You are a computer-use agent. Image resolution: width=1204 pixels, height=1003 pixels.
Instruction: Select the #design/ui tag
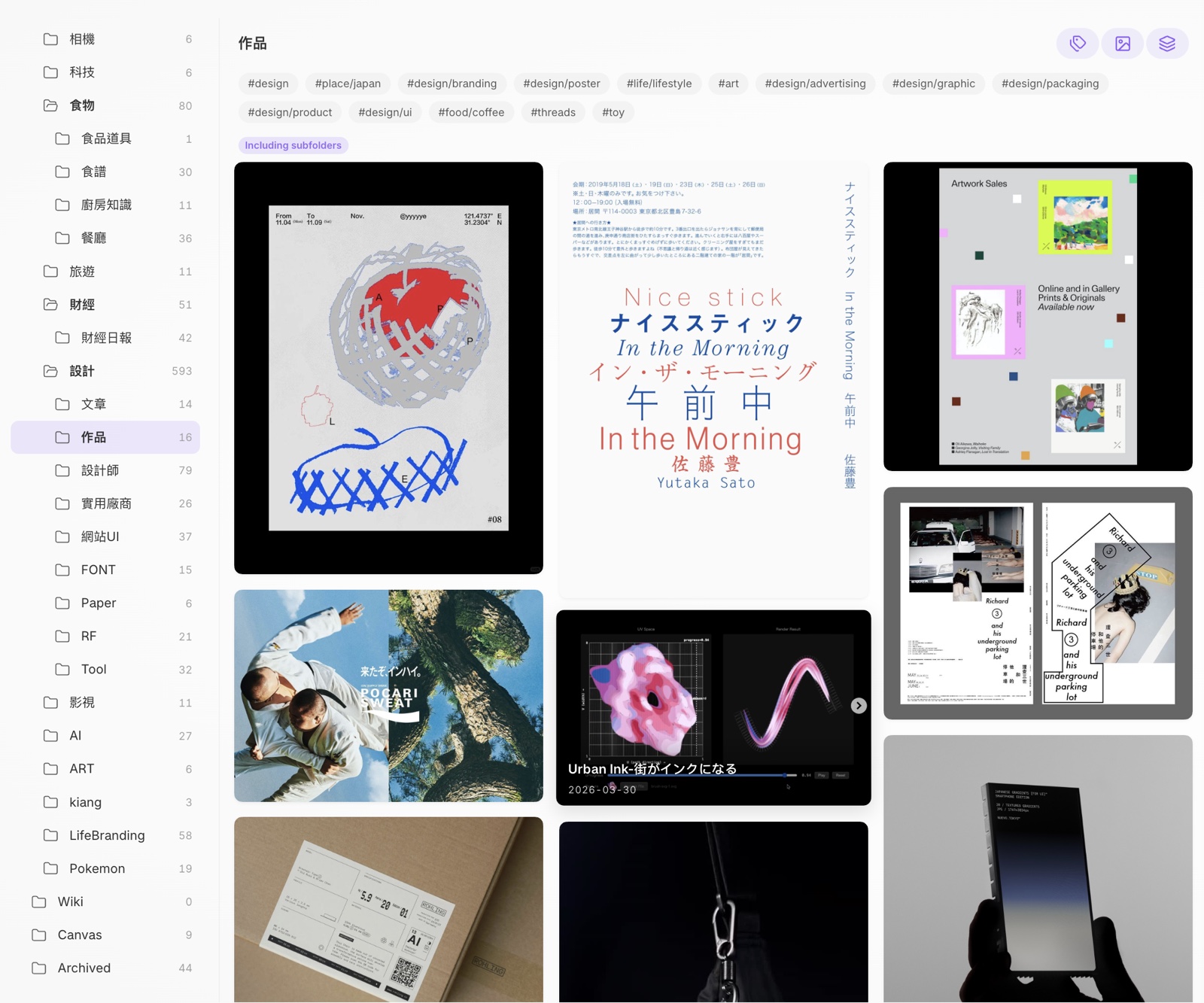[x=385, y=112]
